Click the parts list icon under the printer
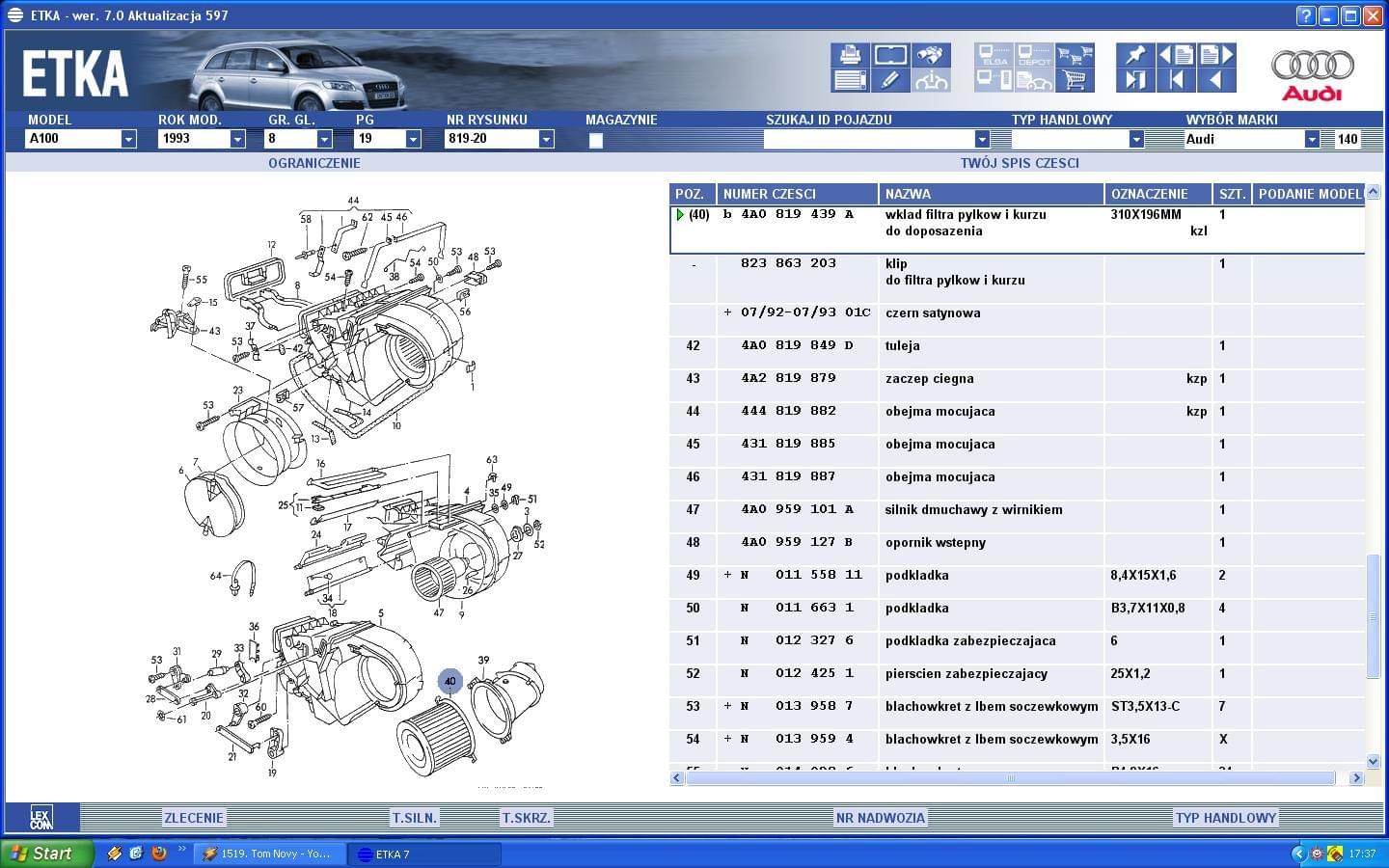This screenshot has width=1389, height=868. coord(850,80)
